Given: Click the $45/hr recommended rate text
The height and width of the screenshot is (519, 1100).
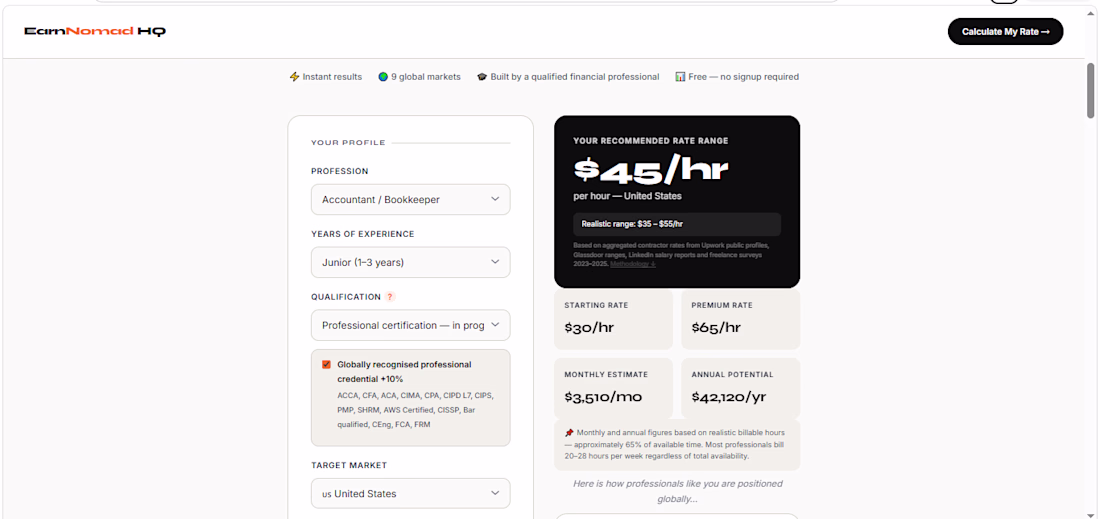Looking at the screenshot, I should pyautogui.click(x=650, y=169).
